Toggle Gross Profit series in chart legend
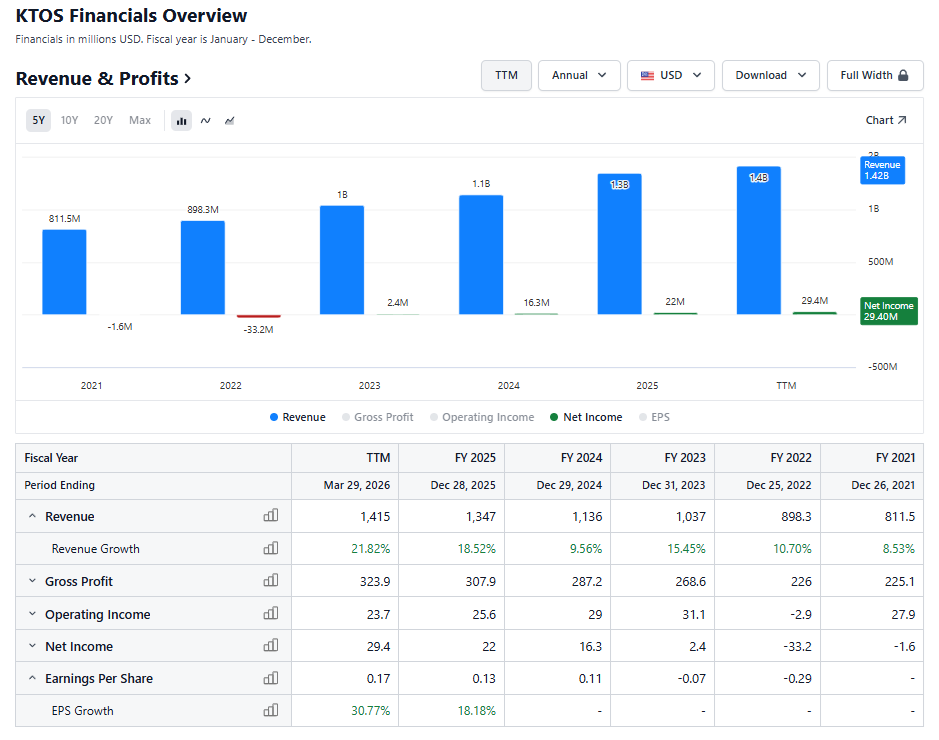 pyautogui.click(x=377, y=417)
